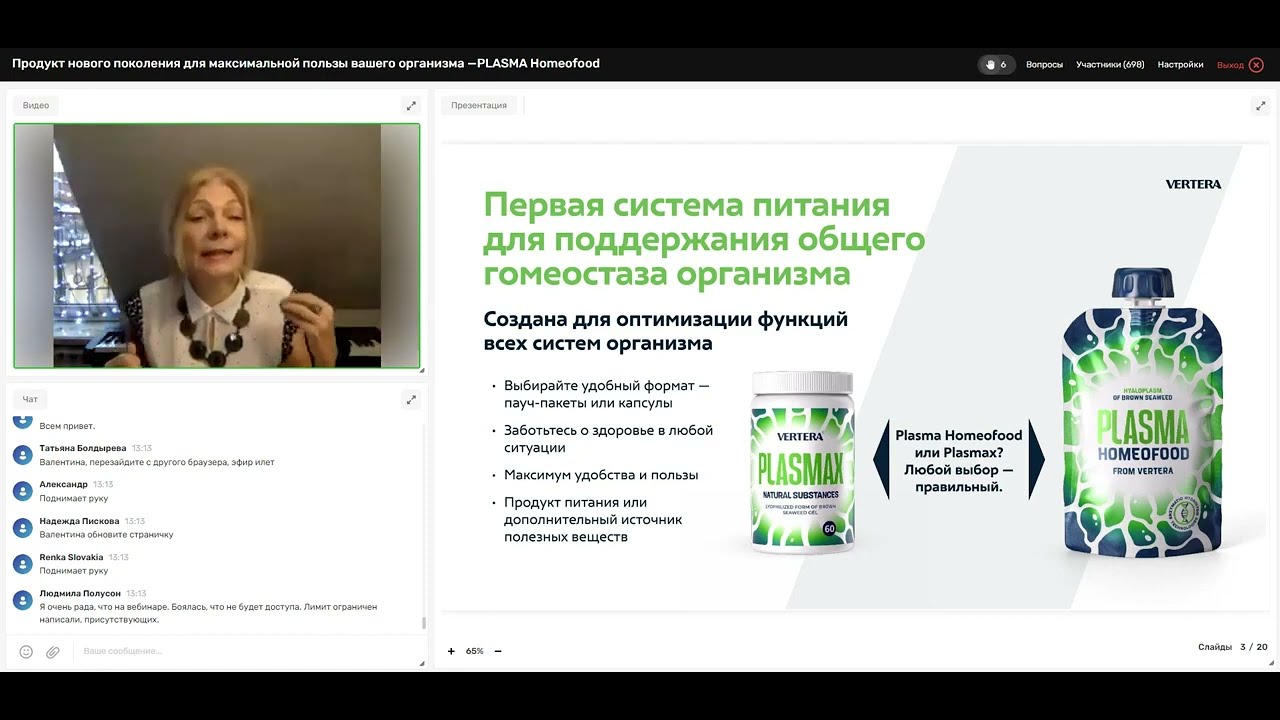The image size is (1280, 720).
Task: Zoom out presentation with minus button
Action: coord(498,651)
